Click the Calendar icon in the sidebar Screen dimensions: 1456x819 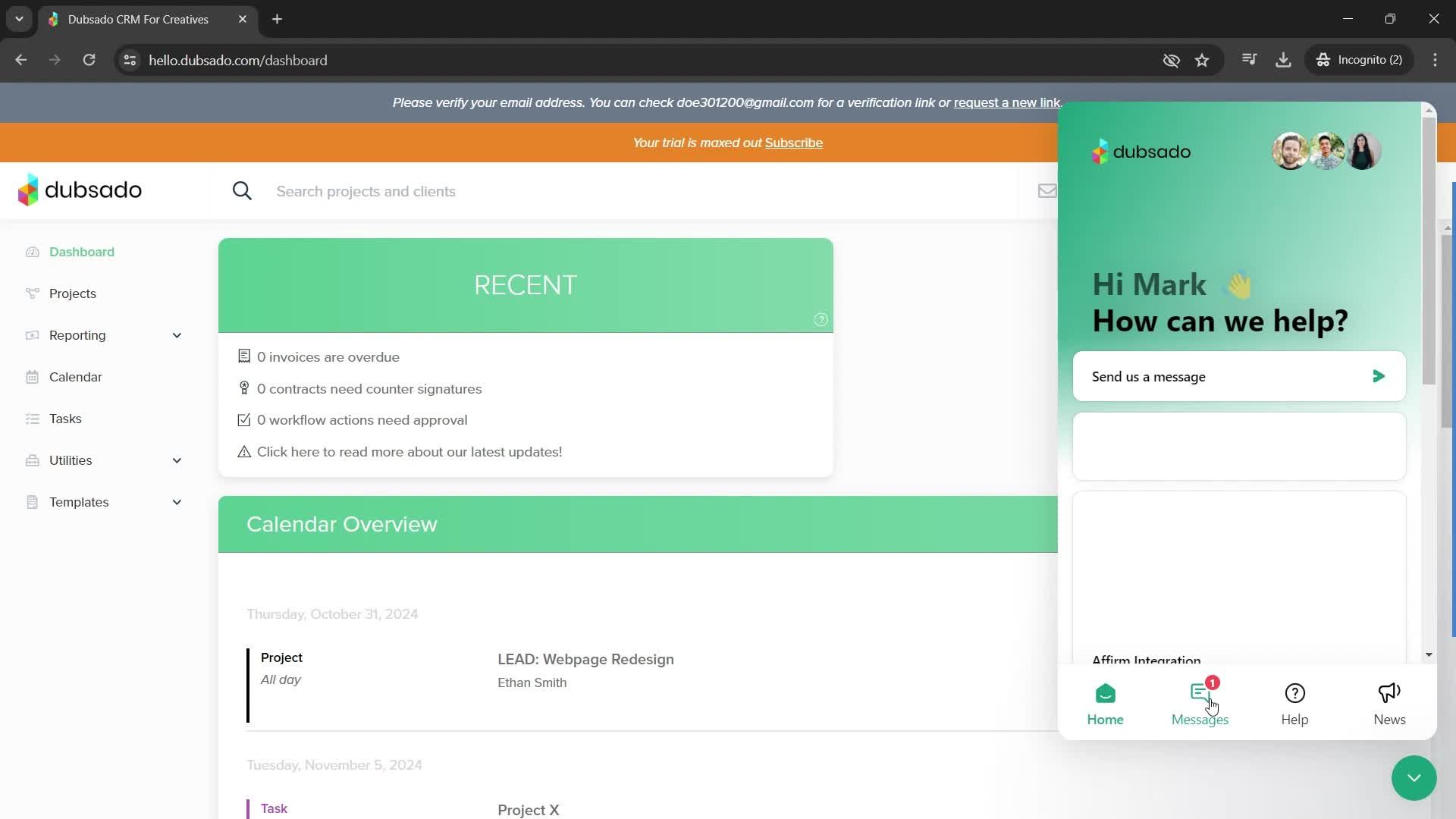32,377
